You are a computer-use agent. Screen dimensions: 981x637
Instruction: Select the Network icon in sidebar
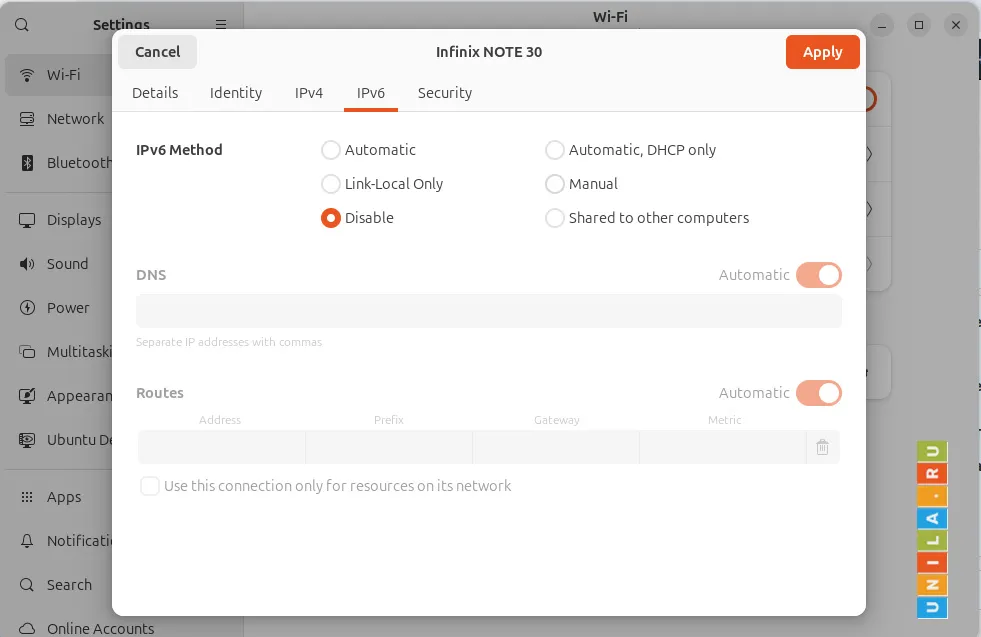[x=27, y=119]
